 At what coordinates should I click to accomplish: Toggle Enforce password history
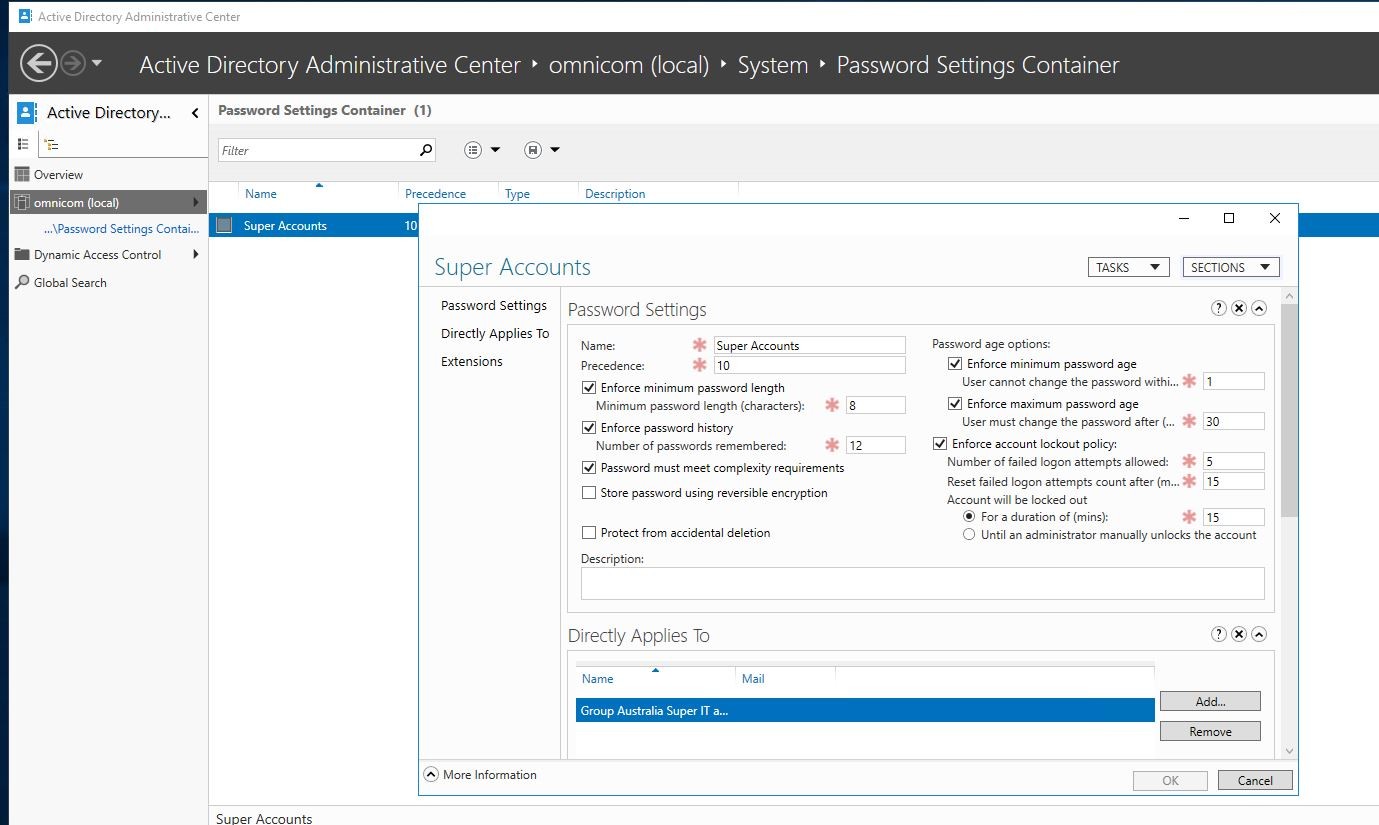(589, 428)
